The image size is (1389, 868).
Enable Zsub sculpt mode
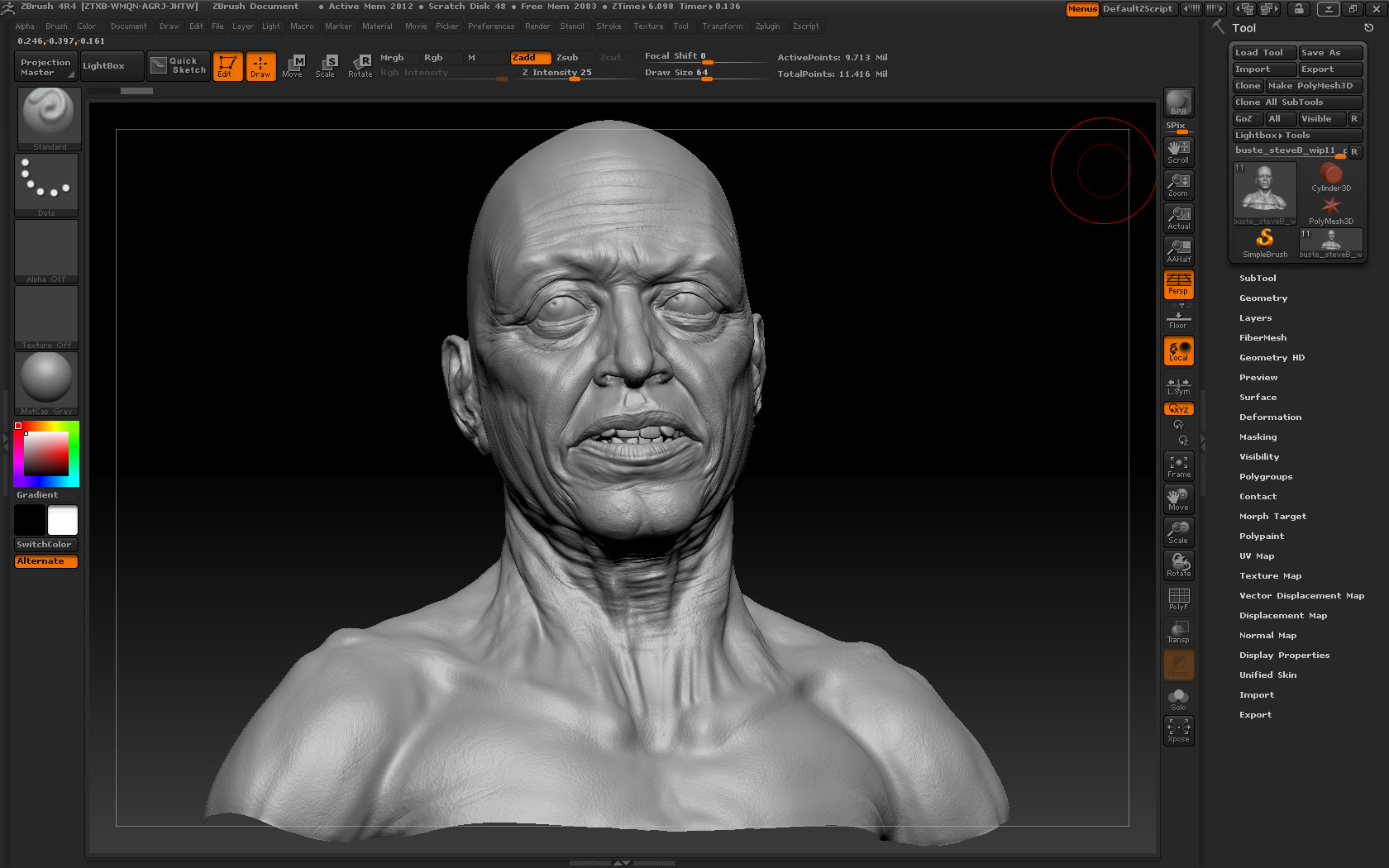click(572, 57)
